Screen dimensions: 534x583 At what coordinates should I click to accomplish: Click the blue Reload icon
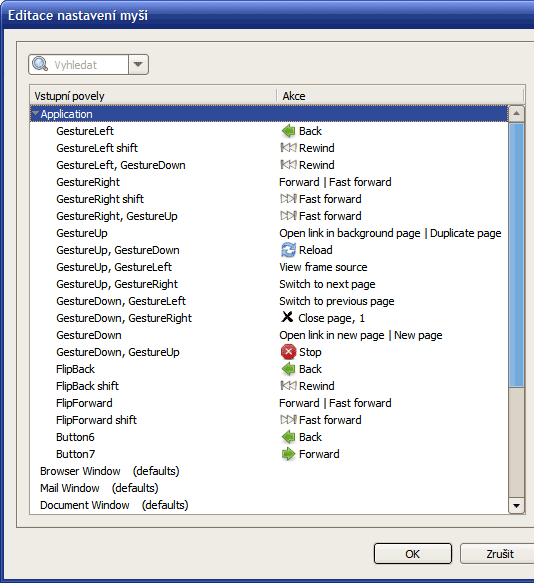click(x=288, y=250)
